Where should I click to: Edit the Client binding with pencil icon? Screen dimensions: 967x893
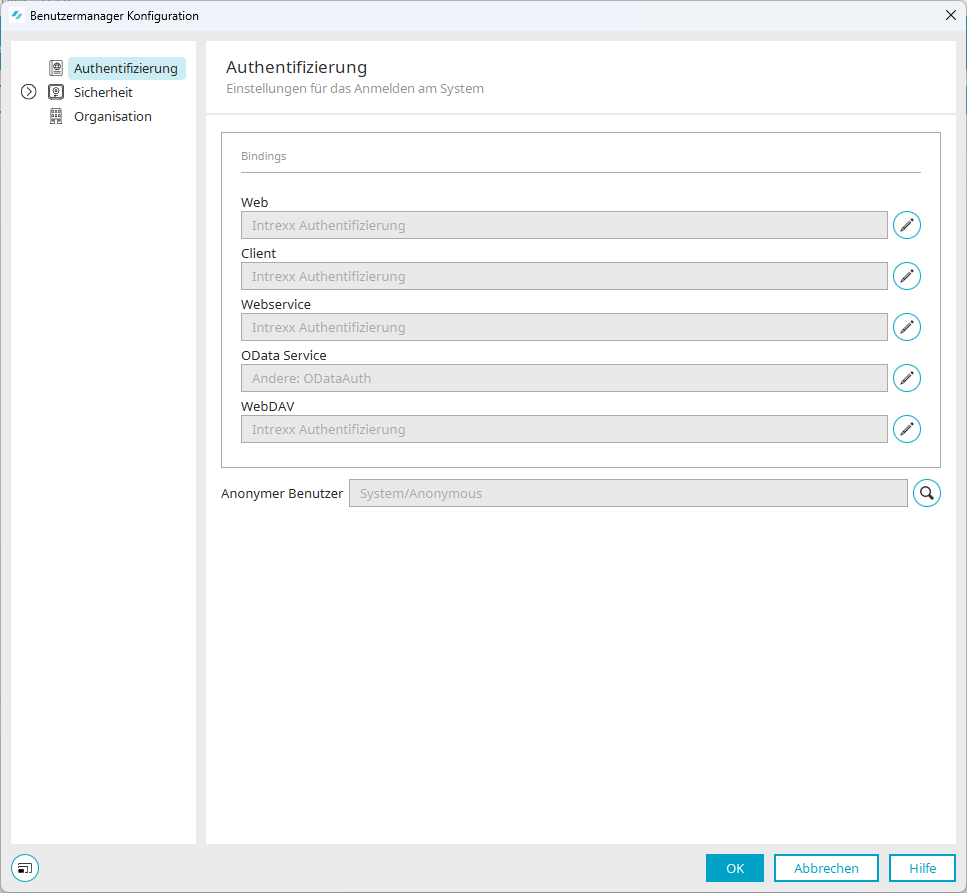point(906,276)
